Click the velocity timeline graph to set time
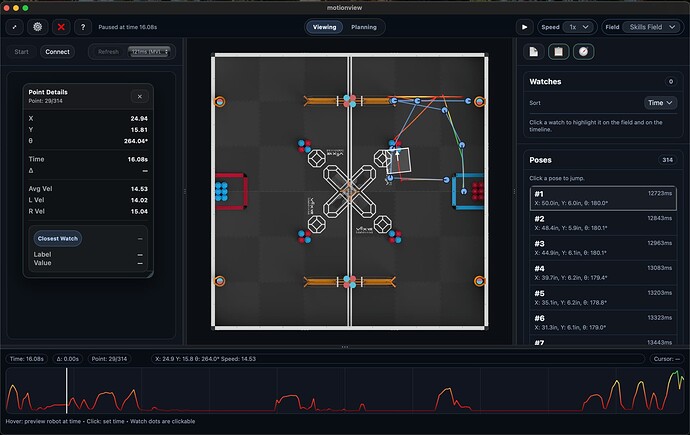This screenshot has height=435, width=690. pyautogui.click(x=345, y=391)
